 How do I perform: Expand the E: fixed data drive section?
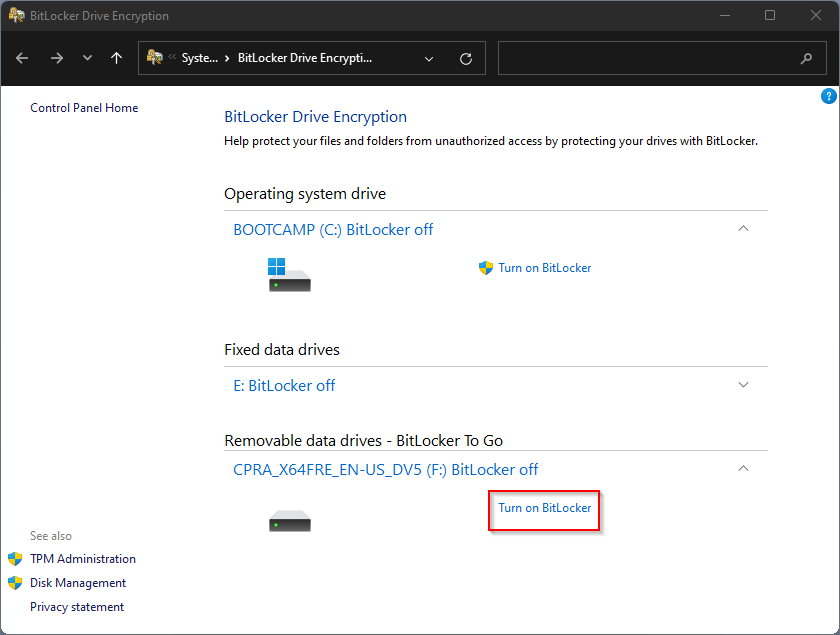[x=743, y=385]
